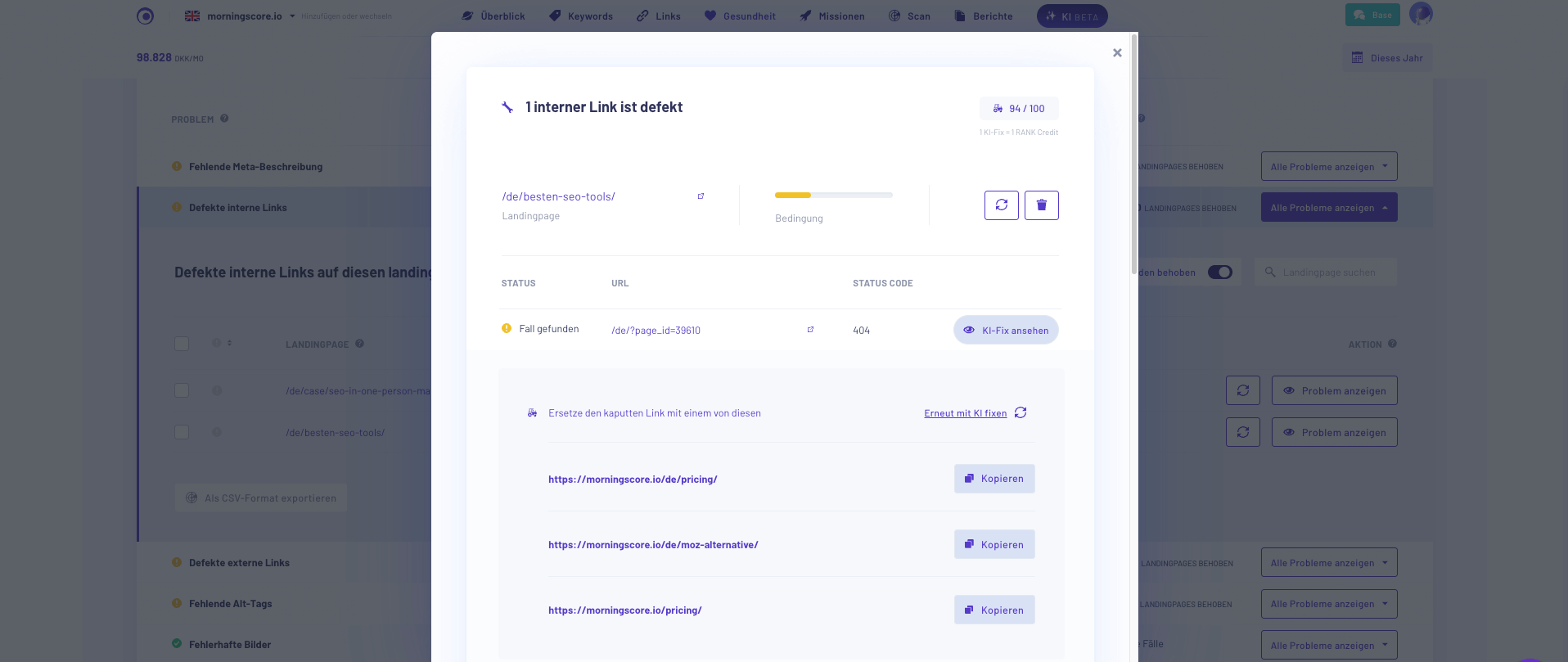Click external link icon beside /de/?page_id=39610

tap(810, 330)
